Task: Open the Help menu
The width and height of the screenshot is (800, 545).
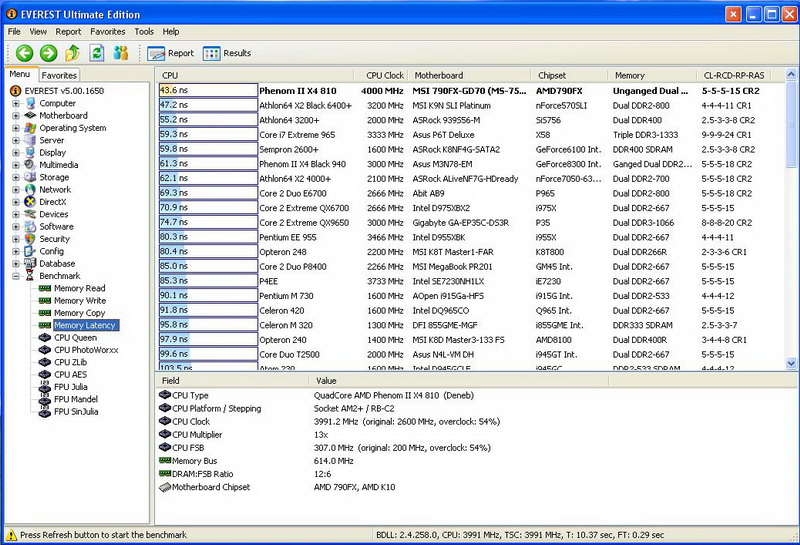Action: pyautogui.click(x=171, y=32)
